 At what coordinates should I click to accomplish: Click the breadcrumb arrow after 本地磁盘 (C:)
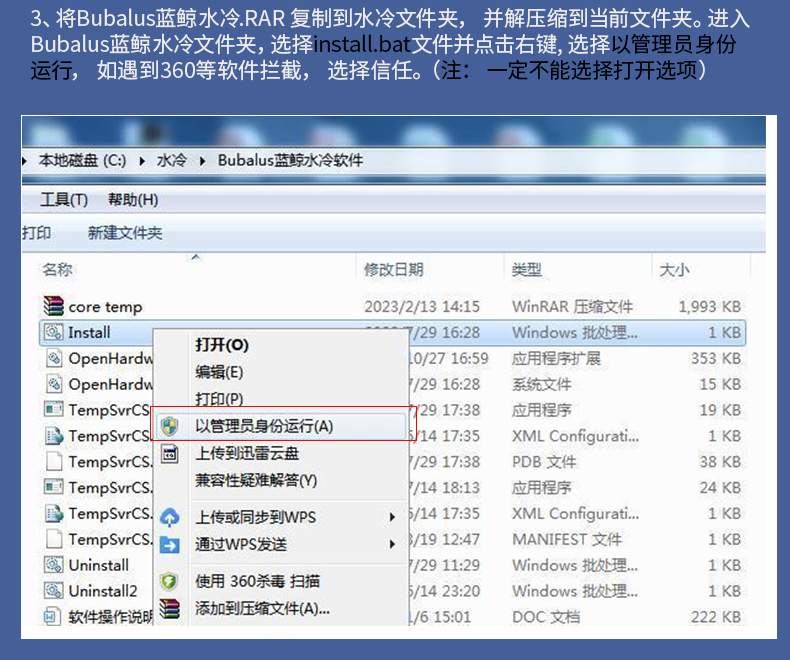pos(142,161)
